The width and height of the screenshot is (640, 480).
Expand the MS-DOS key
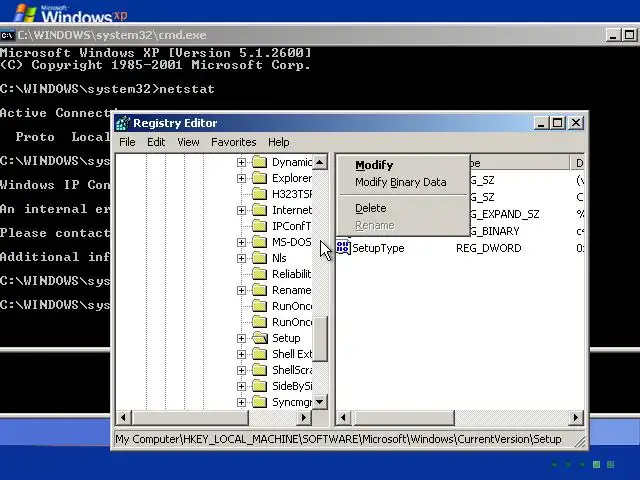coord(241,242)
